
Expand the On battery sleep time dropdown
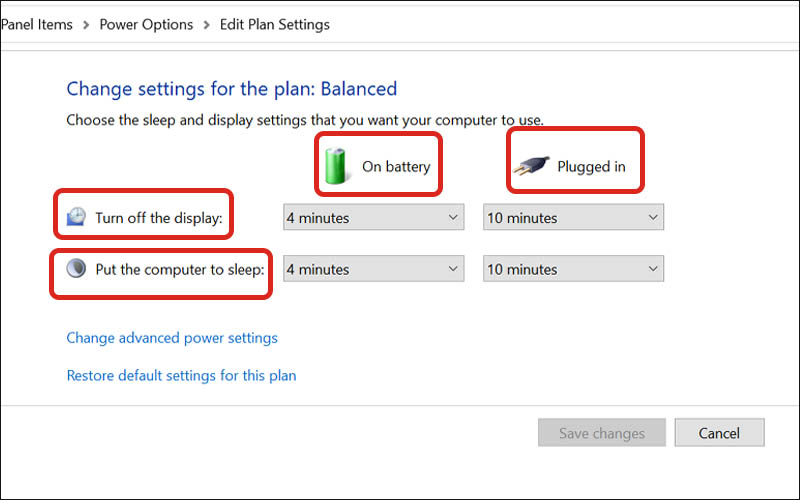click(x=374, y=269)
